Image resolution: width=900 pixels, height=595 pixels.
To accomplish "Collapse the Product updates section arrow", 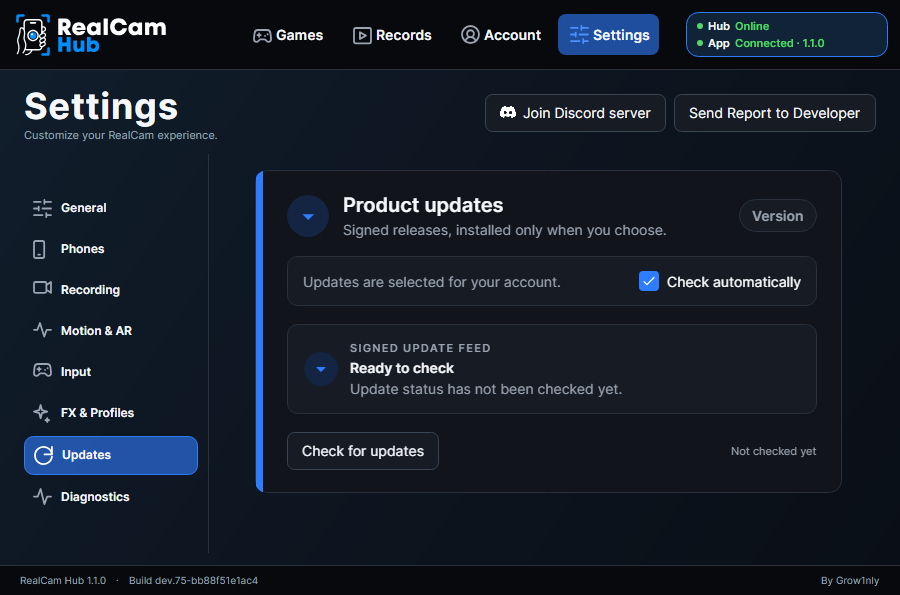I will pos(308,216).
